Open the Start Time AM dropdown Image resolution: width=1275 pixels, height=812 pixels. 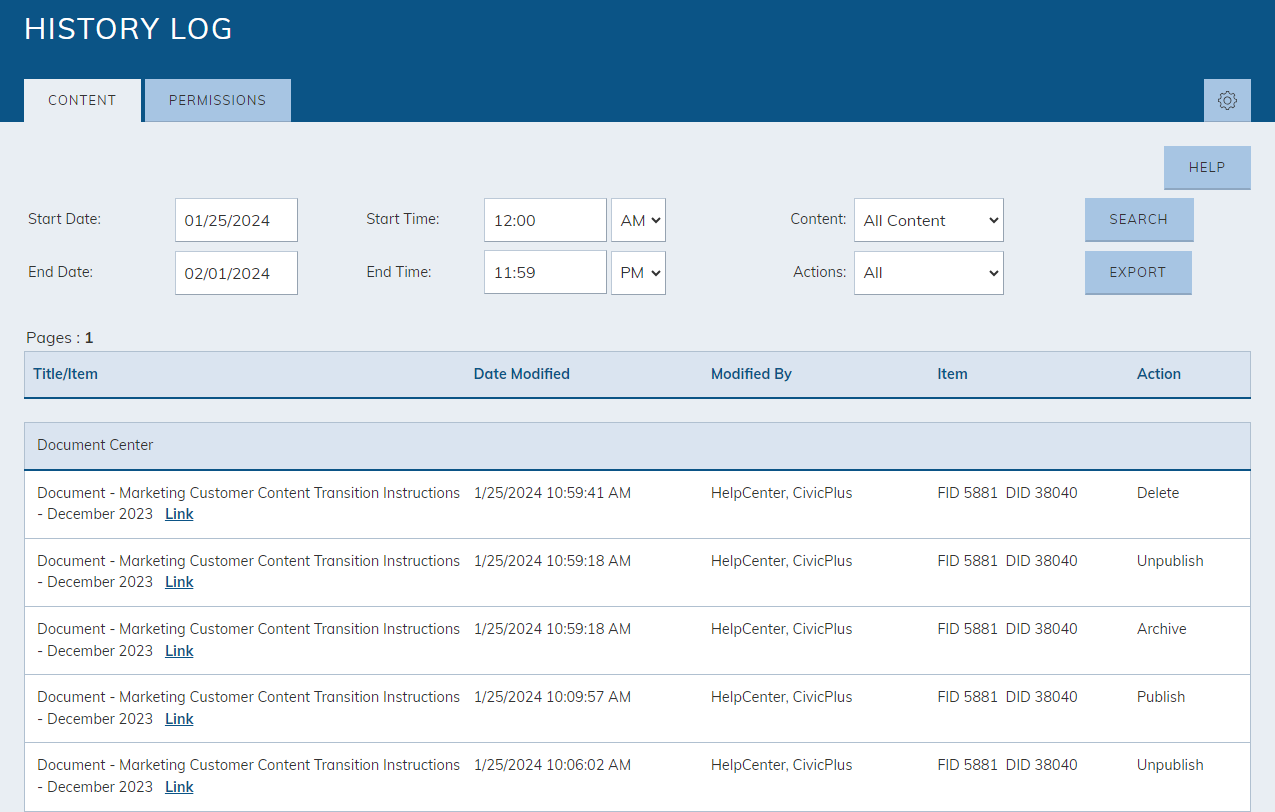tap(638, 220)
